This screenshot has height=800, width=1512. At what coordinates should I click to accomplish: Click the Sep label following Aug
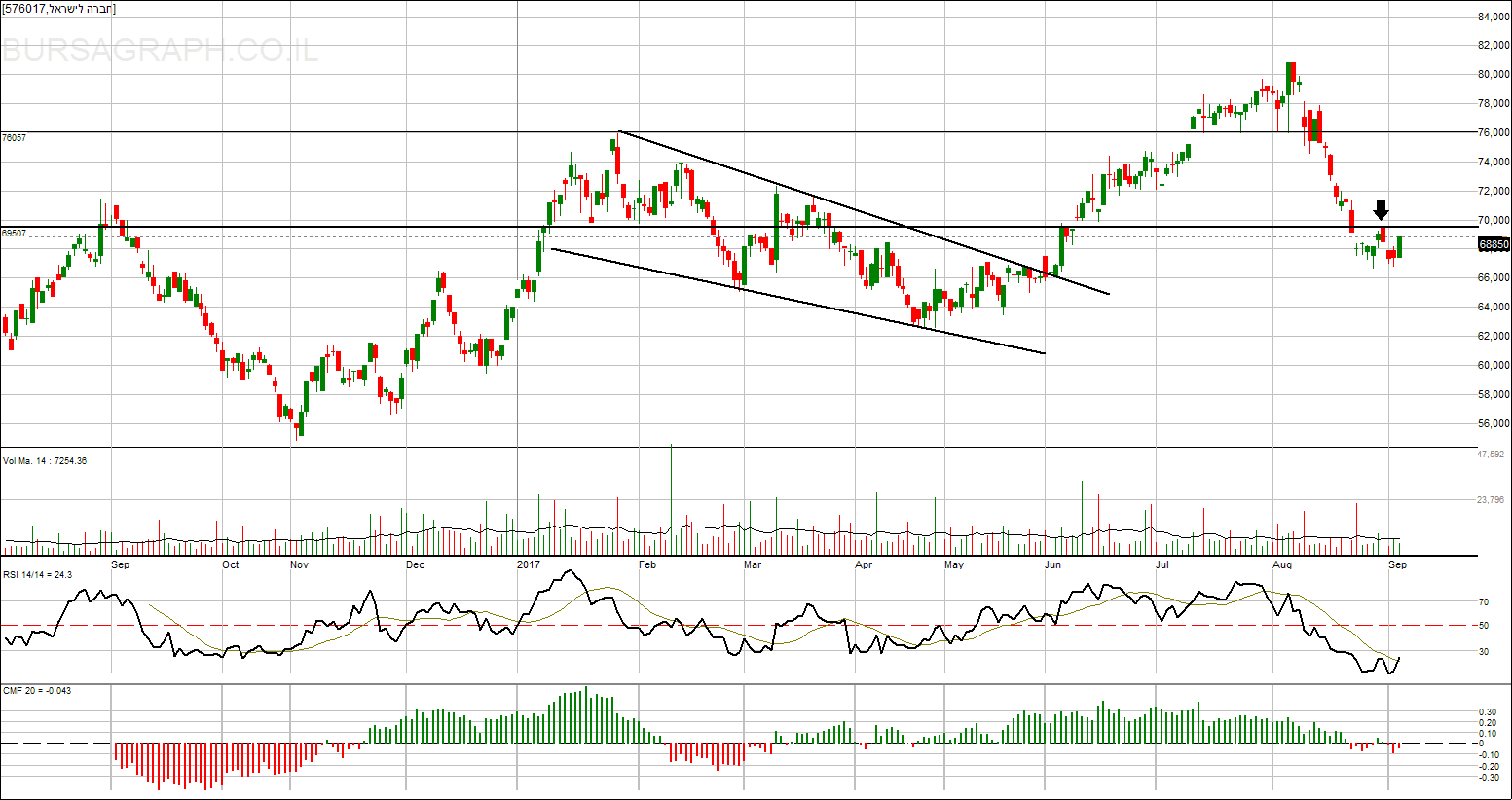coord(1397,564)
